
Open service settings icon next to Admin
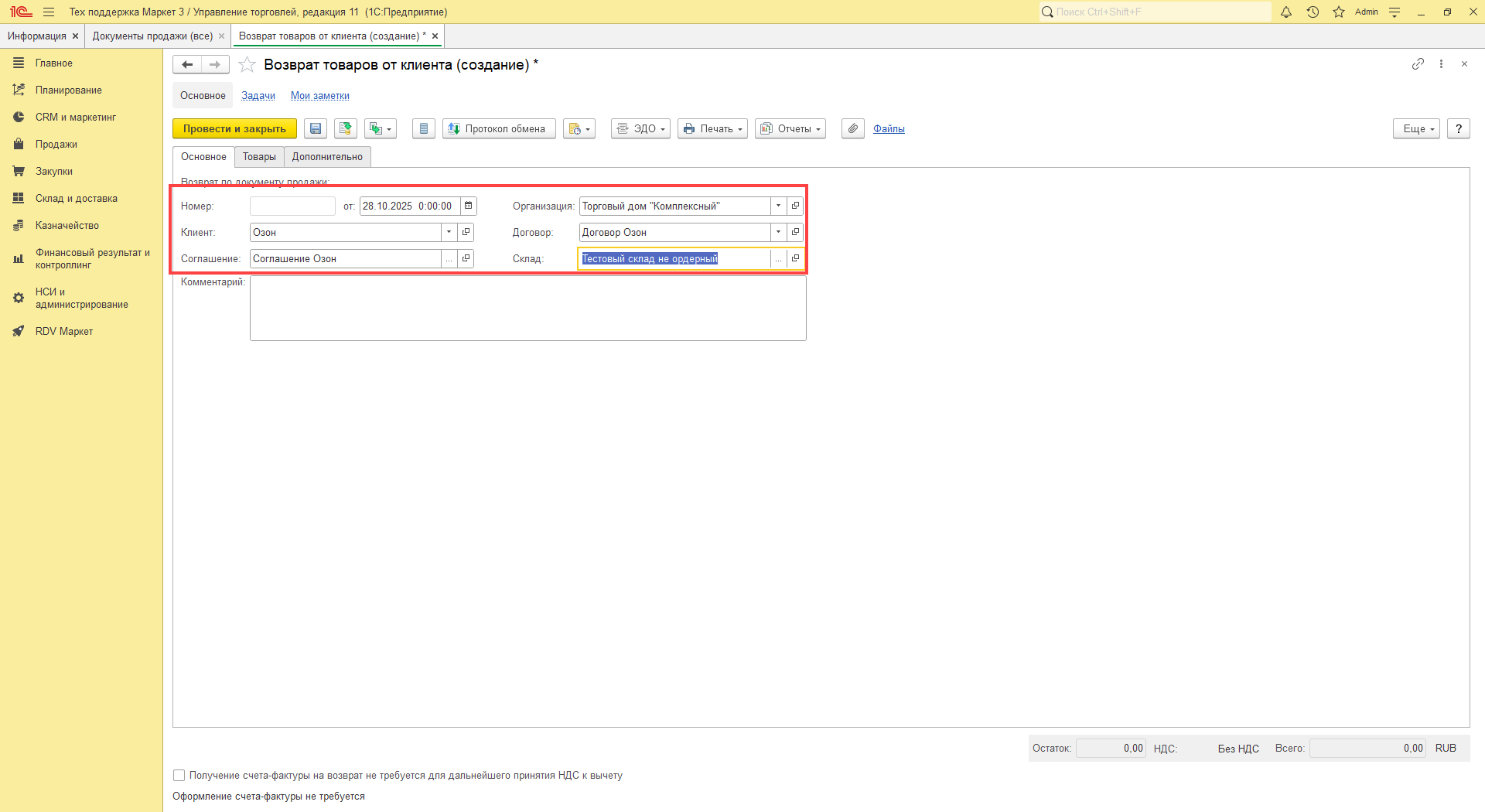1395,12
